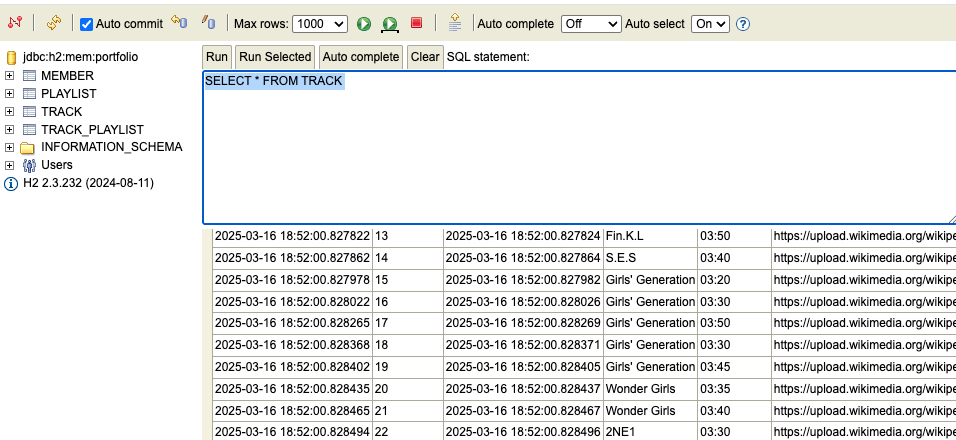The width and height of the screenshot is (956, 440).
Task: Click the 03:20 duration cell
Action: tap(734, 280)
